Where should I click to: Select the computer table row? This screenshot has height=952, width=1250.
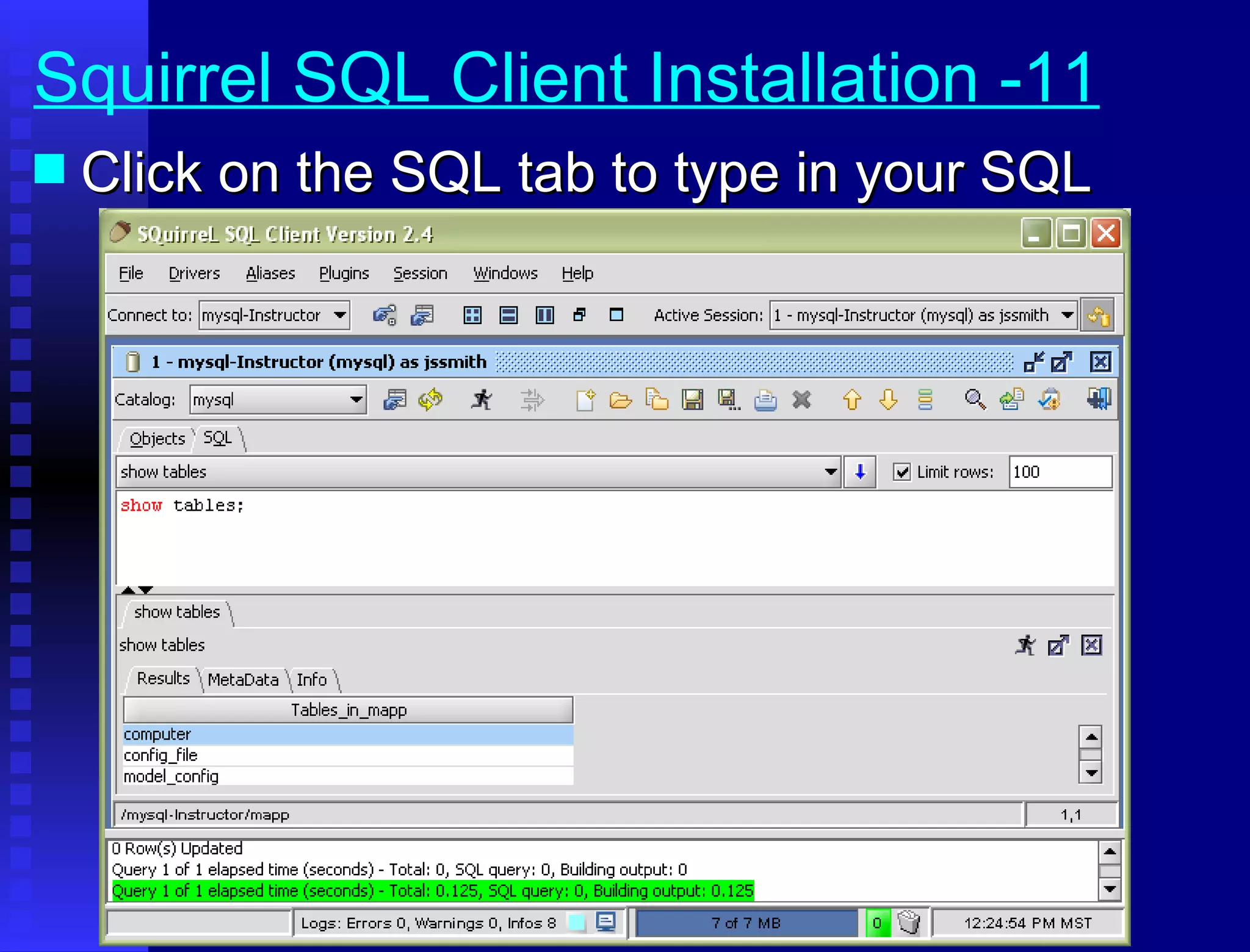(x=349, y=734)
